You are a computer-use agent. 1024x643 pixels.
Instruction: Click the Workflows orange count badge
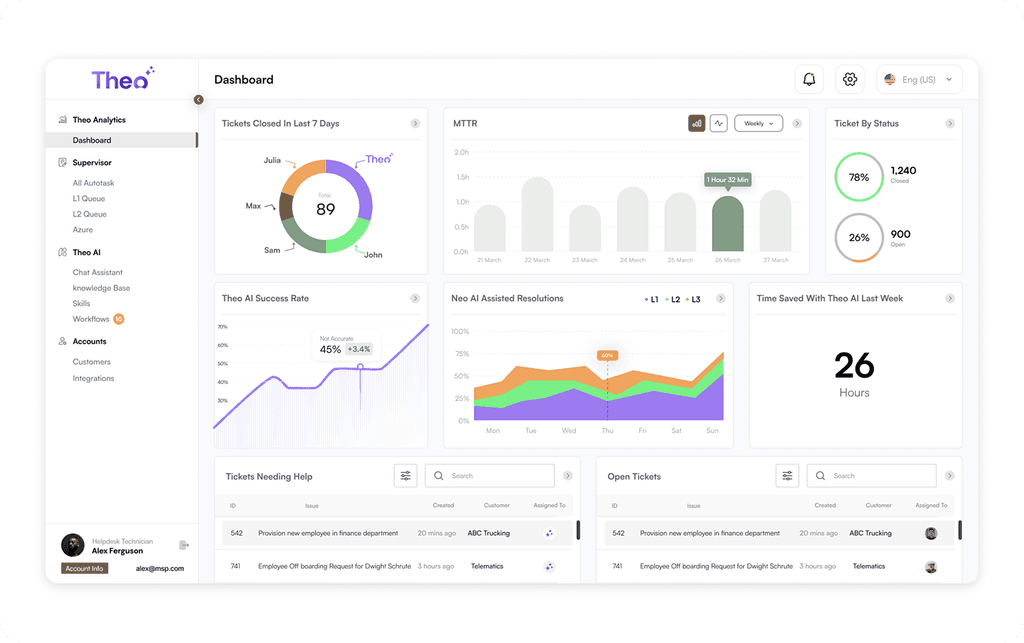click(119, 319)
